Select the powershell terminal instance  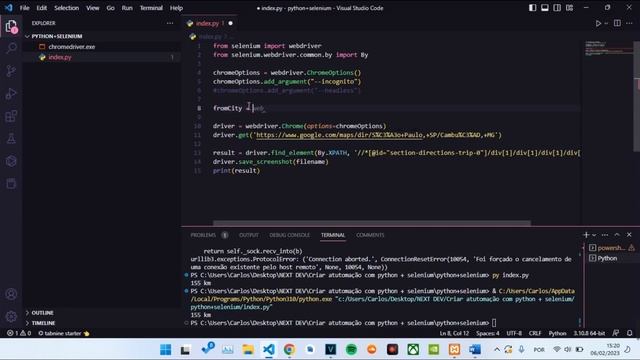point(611,247)
